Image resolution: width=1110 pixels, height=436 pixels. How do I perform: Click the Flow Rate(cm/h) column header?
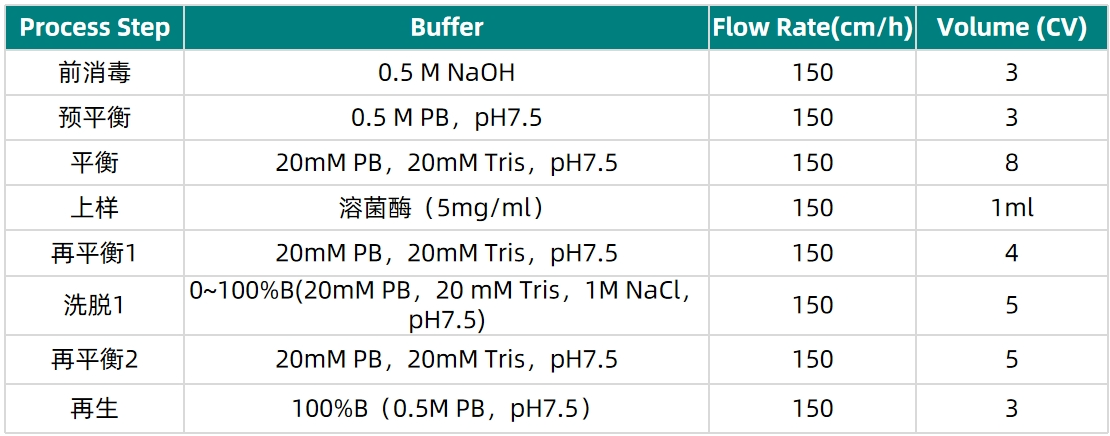point(812,27)
